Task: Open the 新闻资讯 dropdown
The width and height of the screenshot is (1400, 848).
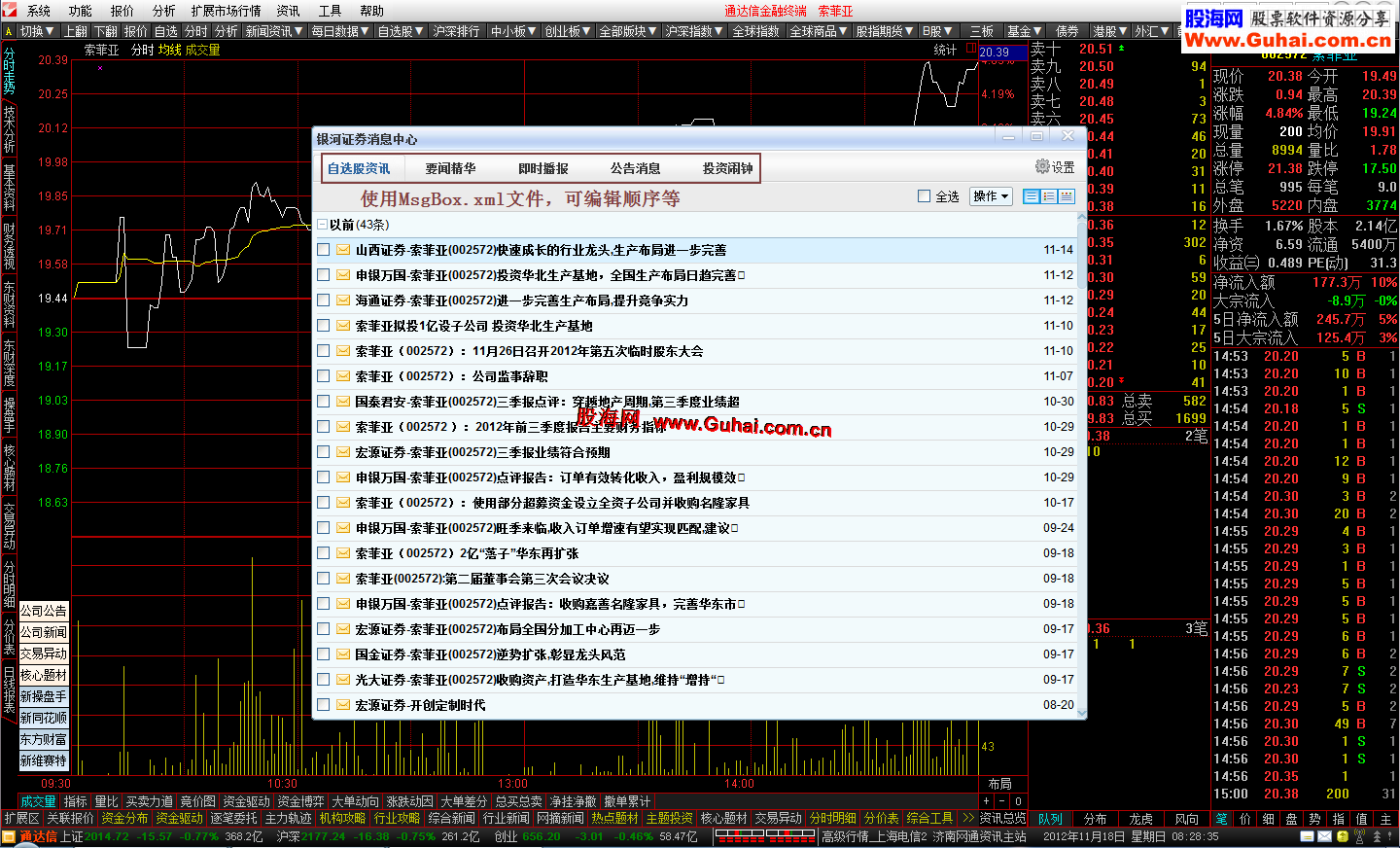Action: click(x=275, y=31)
